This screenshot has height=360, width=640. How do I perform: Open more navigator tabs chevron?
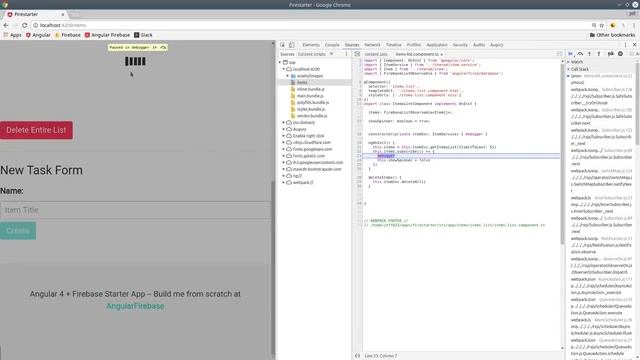coord(331,54)
